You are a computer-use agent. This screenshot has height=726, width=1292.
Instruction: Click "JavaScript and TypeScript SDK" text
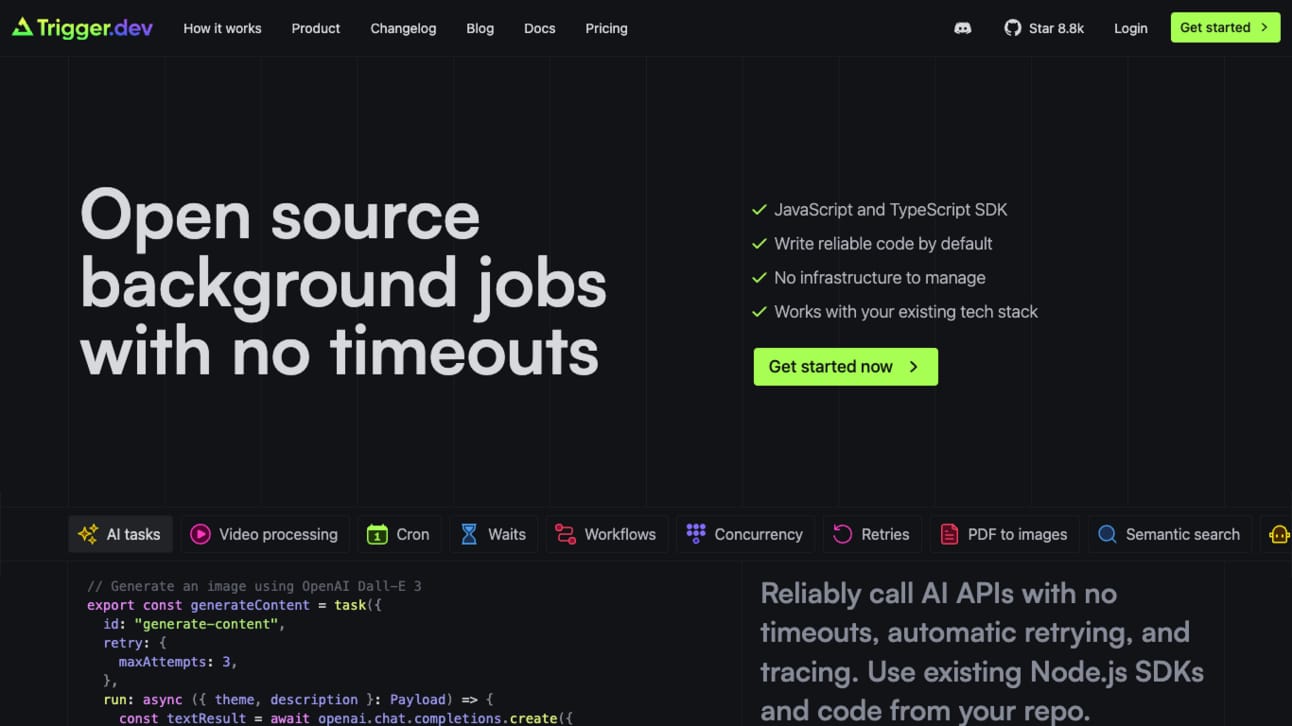coord(890,210)
